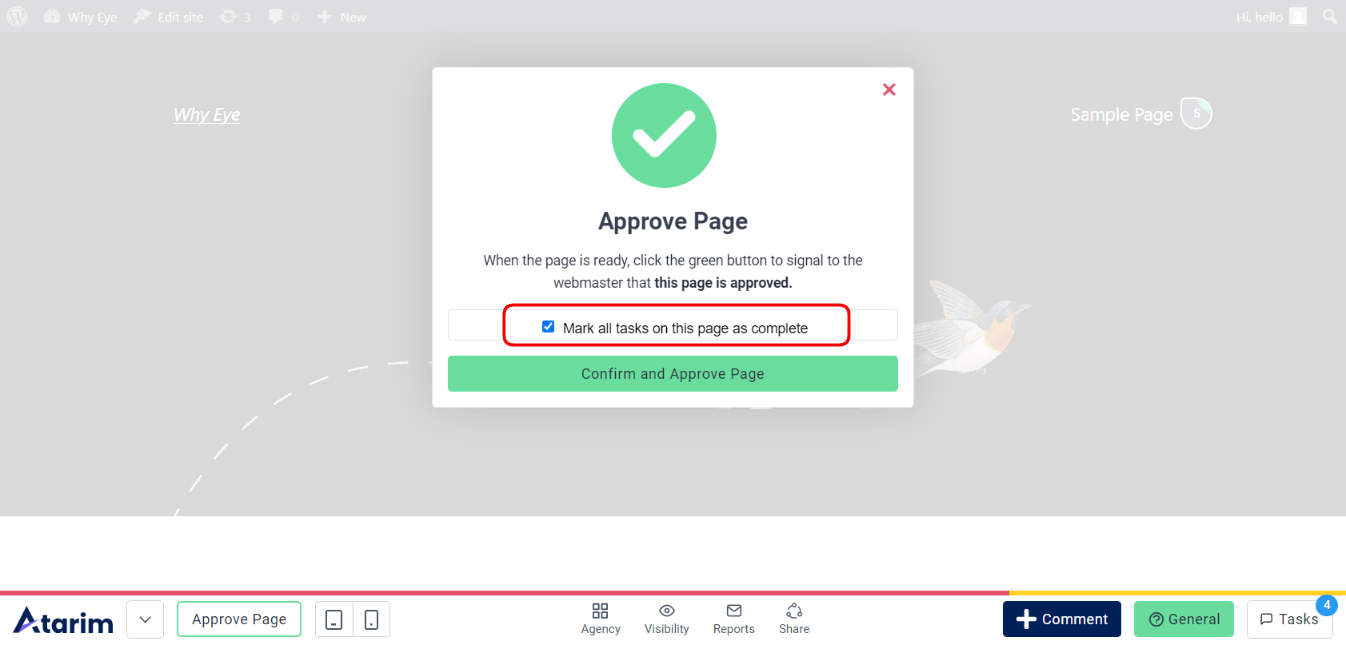Screen dimensions: 1346x645
Task: Close the Approve Page dialog
Action: click(889, 89)
